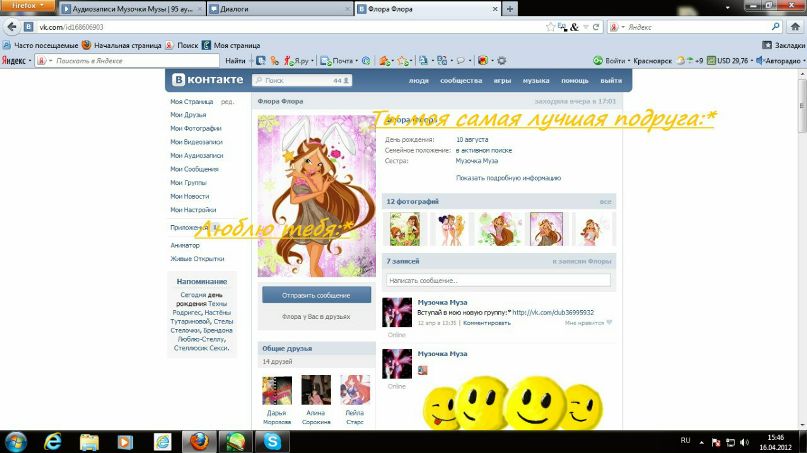Go to browser home page icon
The height and width of the screenshot is (453, 807).
coord(795,27)
